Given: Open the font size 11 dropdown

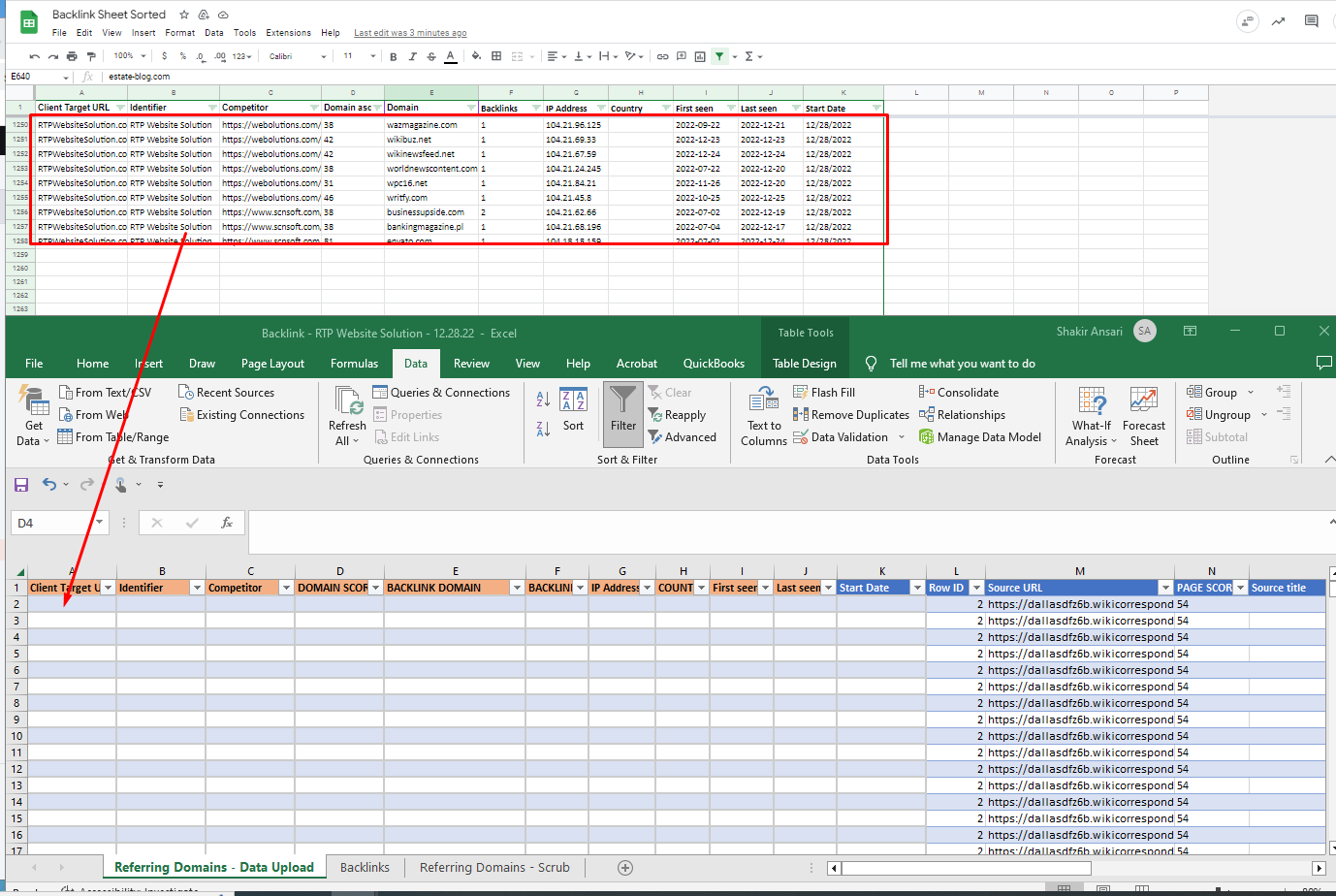Looking at the screenshot, I should point(359,56).
